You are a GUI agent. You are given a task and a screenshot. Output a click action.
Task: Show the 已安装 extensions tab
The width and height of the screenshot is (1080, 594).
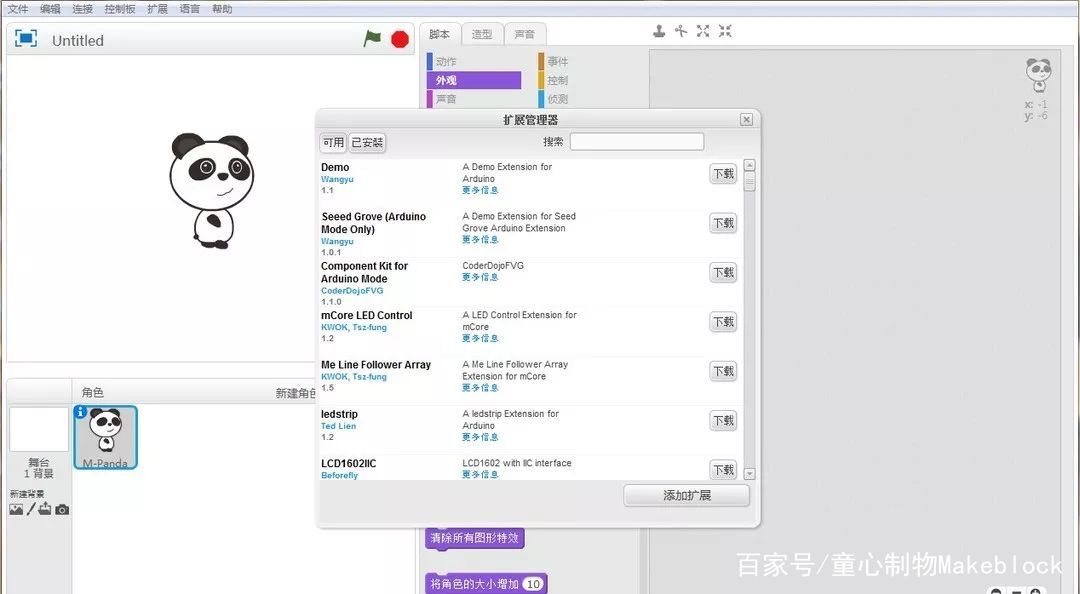tap(367, 143)
